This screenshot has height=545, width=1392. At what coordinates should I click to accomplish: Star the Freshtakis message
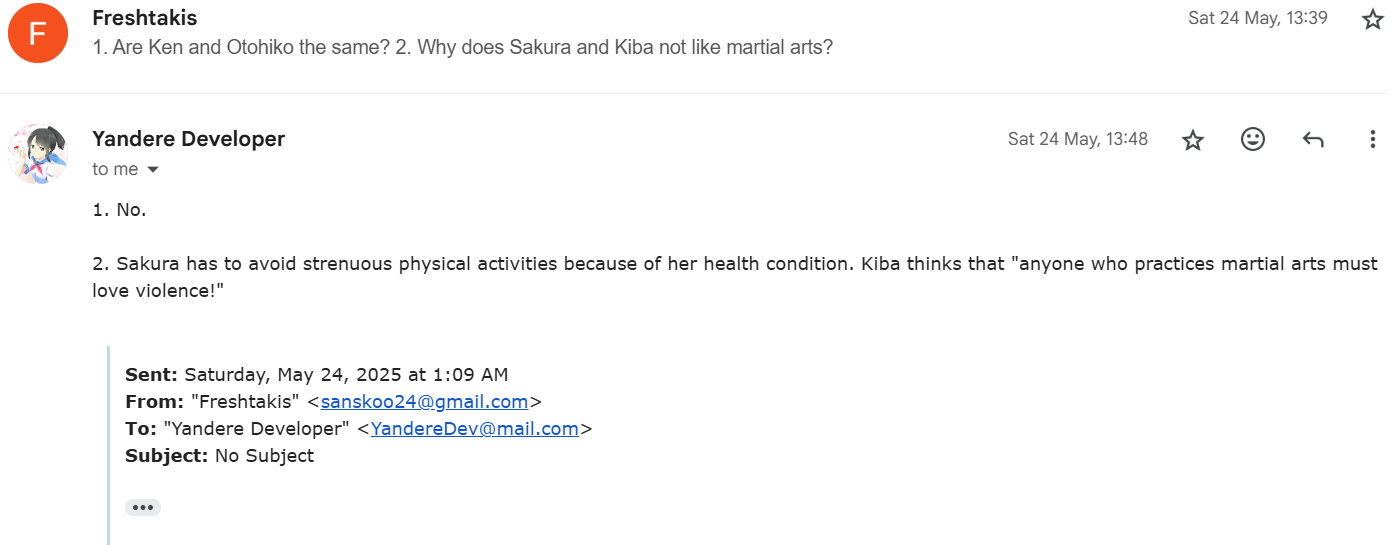[1372, 19]
